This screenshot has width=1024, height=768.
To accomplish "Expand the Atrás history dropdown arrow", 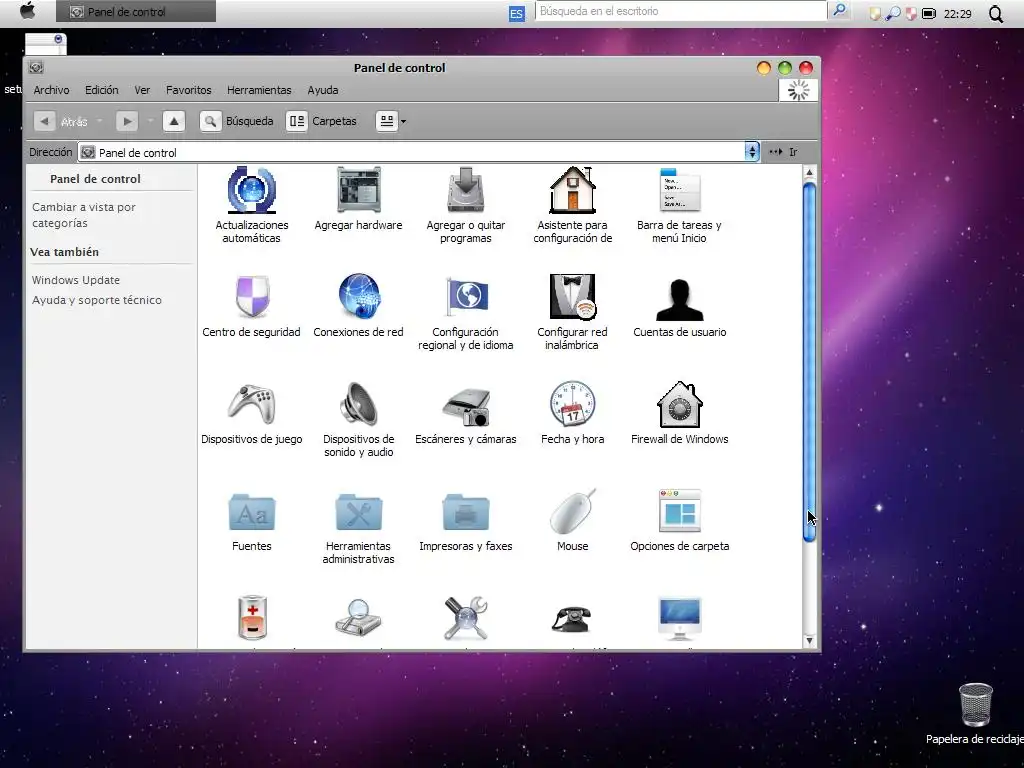I will tap(99, 121).
